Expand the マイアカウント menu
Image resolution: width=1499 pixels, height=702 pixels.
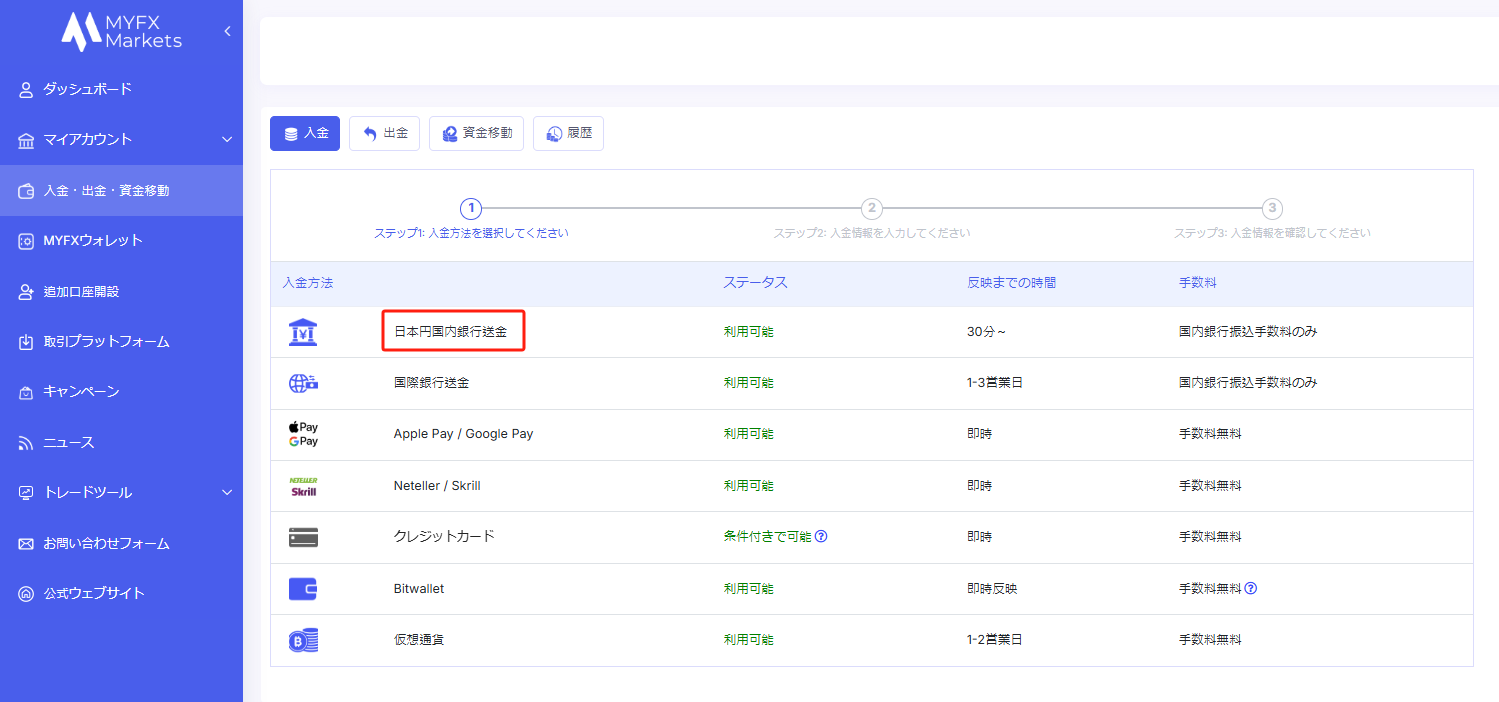click(x=227, y=139)
